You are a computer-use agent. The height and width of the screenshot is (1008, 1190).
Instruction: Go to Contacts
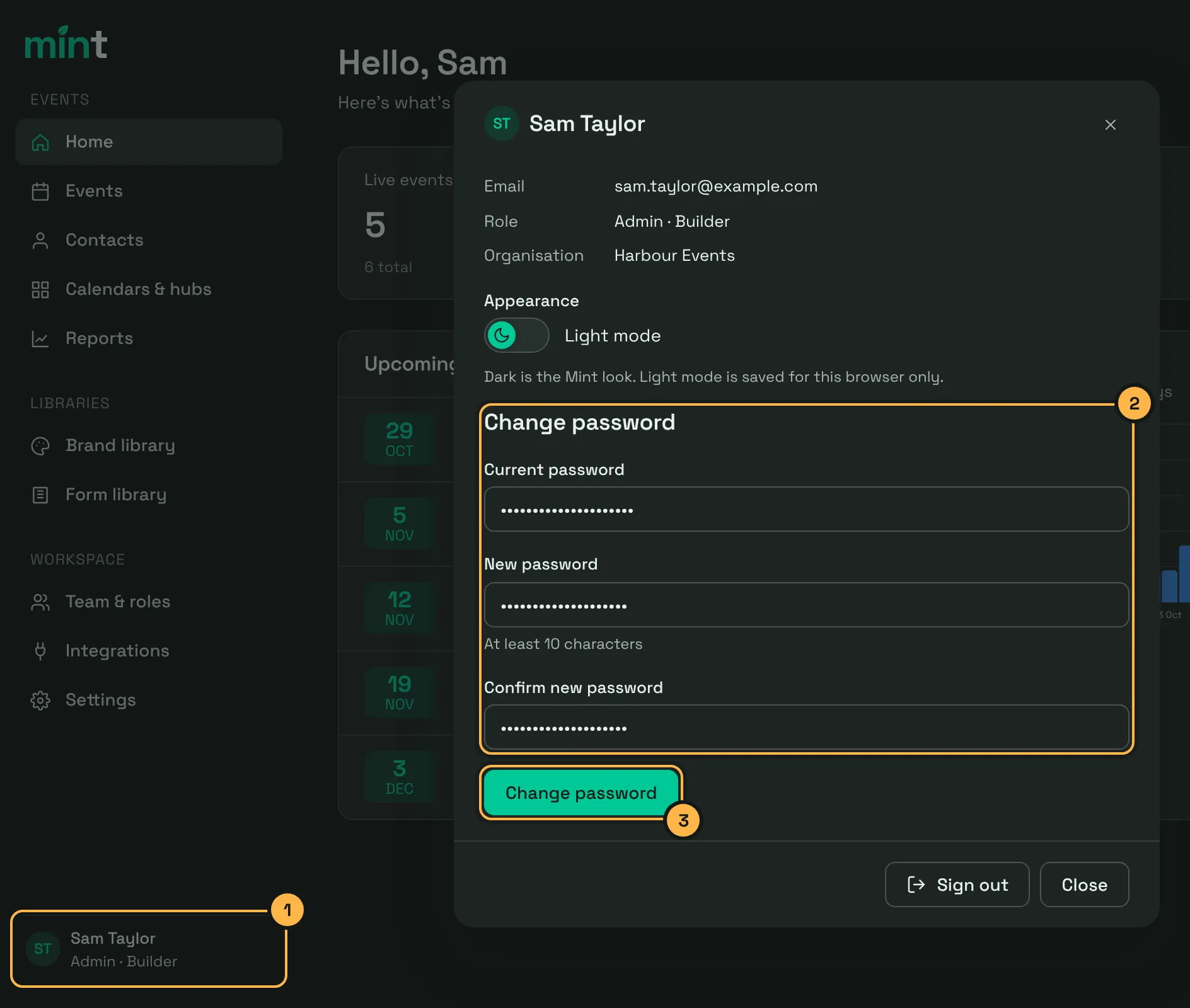149,240
